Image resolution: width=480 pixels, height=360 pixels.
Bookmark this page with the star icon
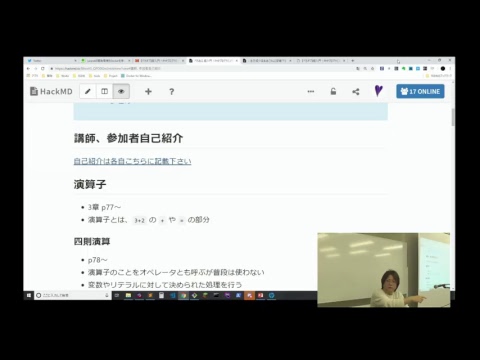click(x=372, y=68)
